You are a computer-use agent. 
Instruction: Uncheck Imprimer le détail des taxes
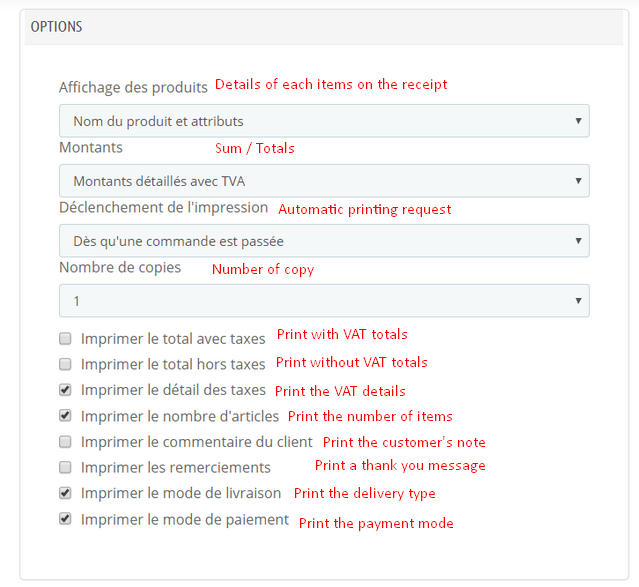[65, 390]
